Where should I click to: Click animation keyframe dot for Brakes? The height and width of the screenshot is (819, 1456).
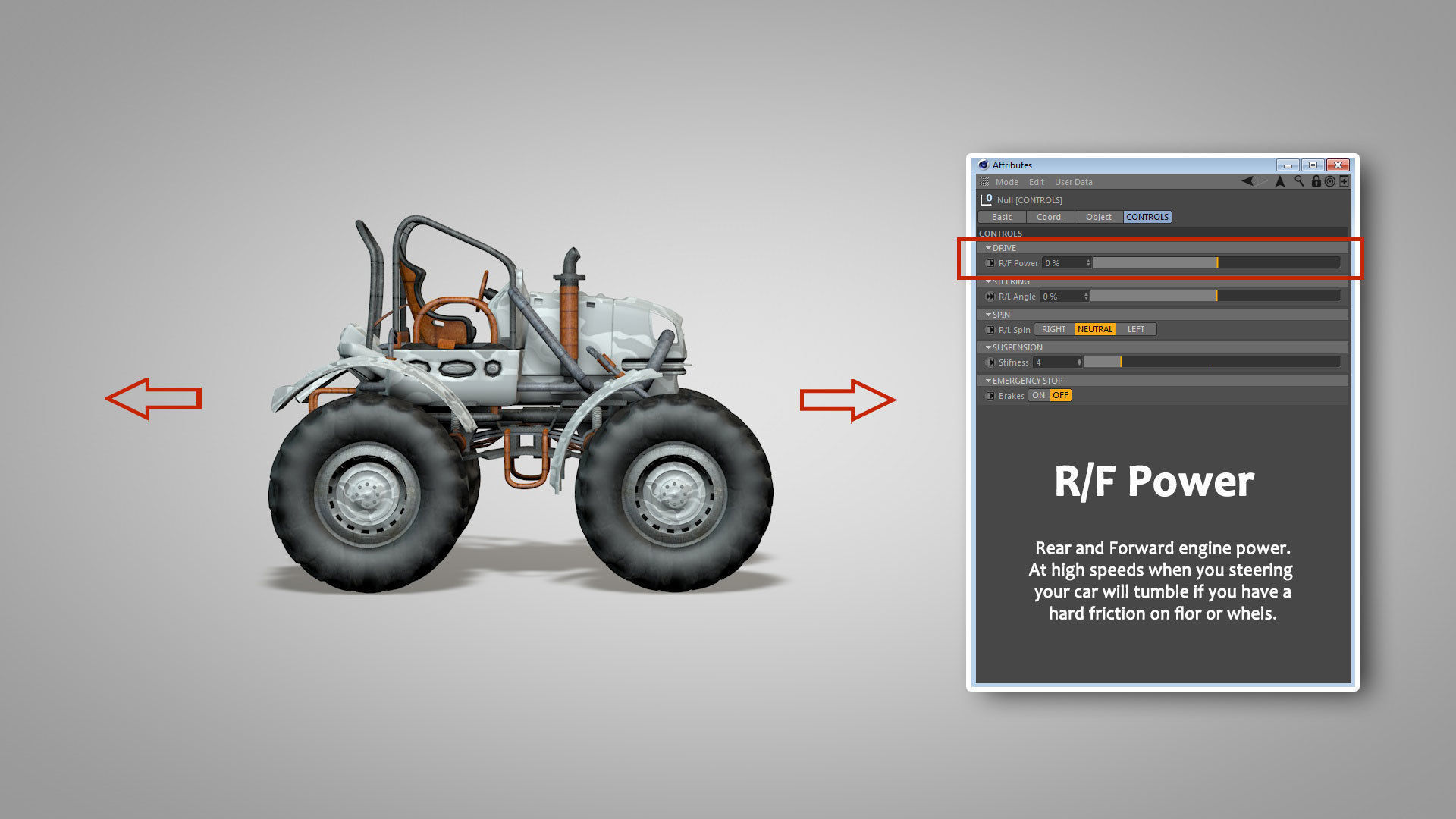990,396
